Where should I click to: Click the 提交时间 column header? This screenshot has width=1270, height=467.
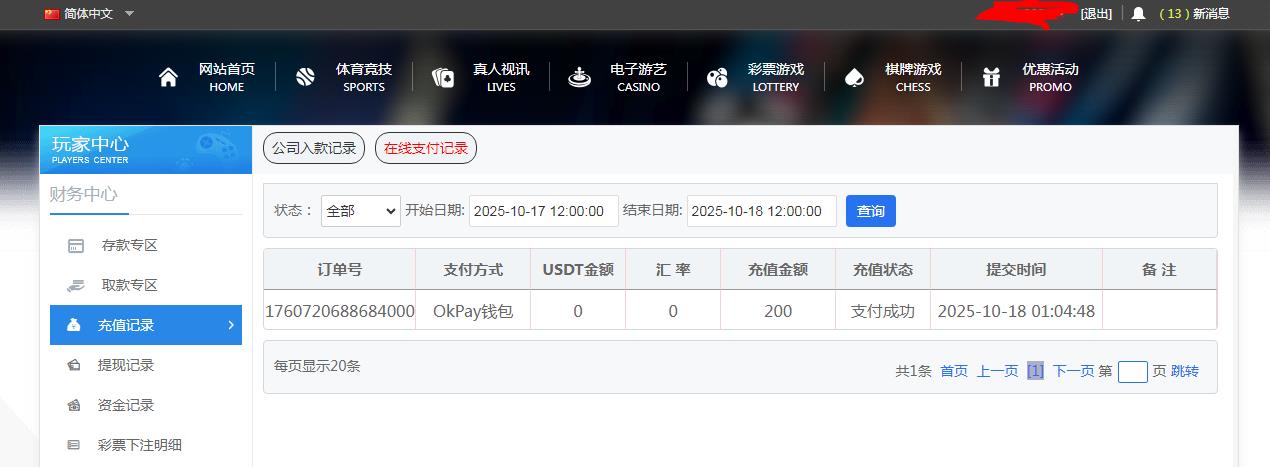[1016, 270]
